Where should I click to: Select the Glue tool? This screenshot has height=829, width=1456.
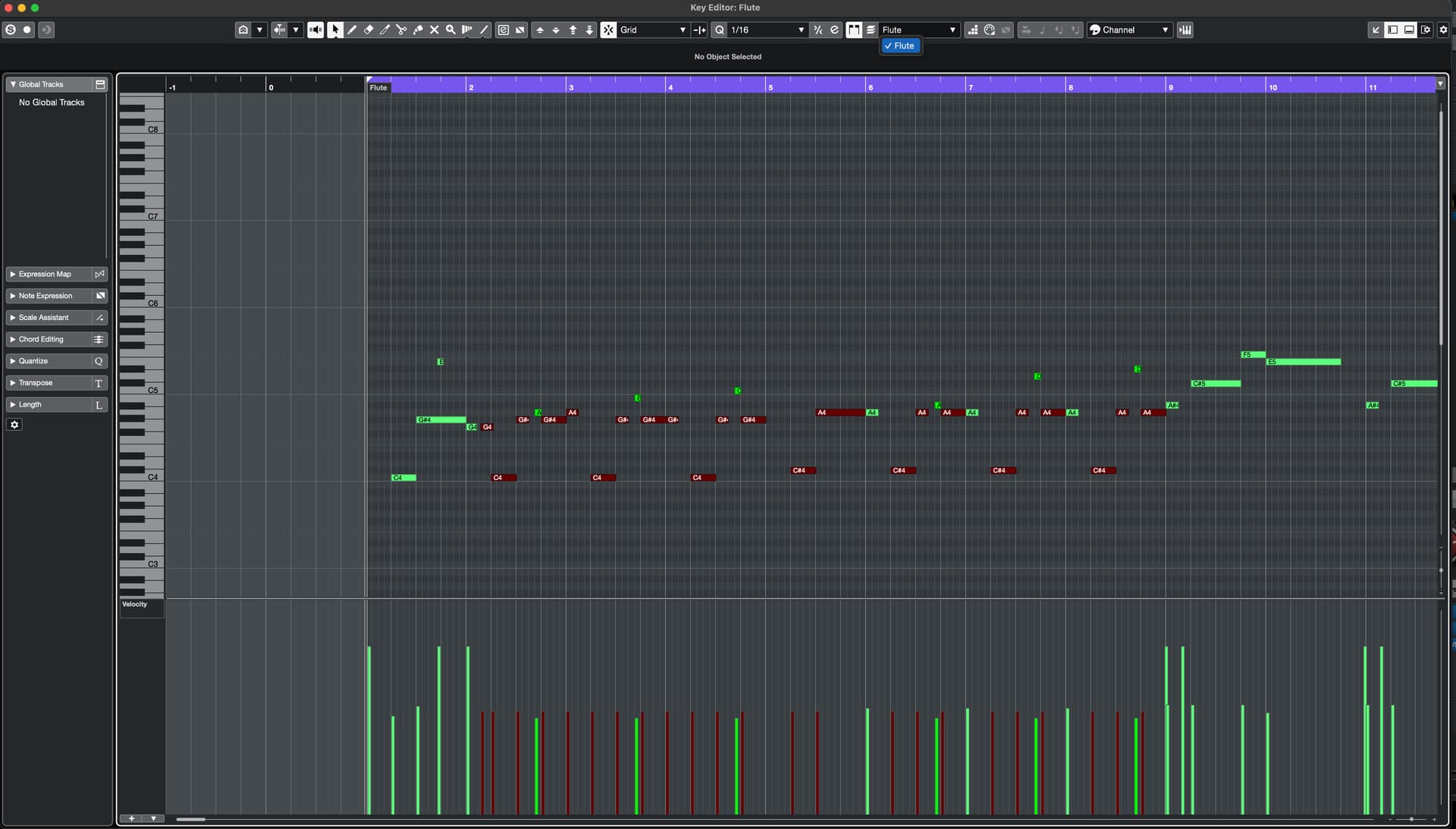pos(418,30)
